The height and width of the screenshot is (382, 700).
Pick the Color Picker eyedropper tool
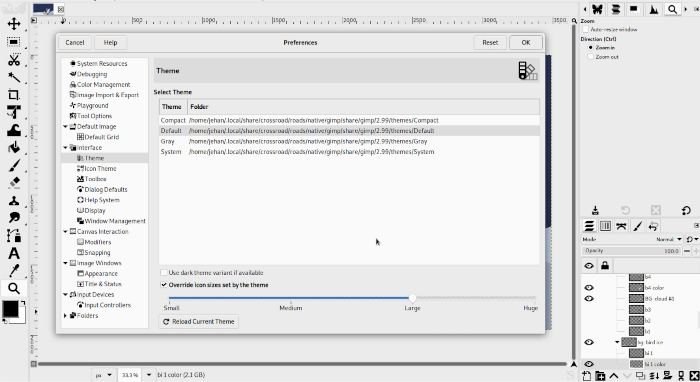[x=14, y=271]
